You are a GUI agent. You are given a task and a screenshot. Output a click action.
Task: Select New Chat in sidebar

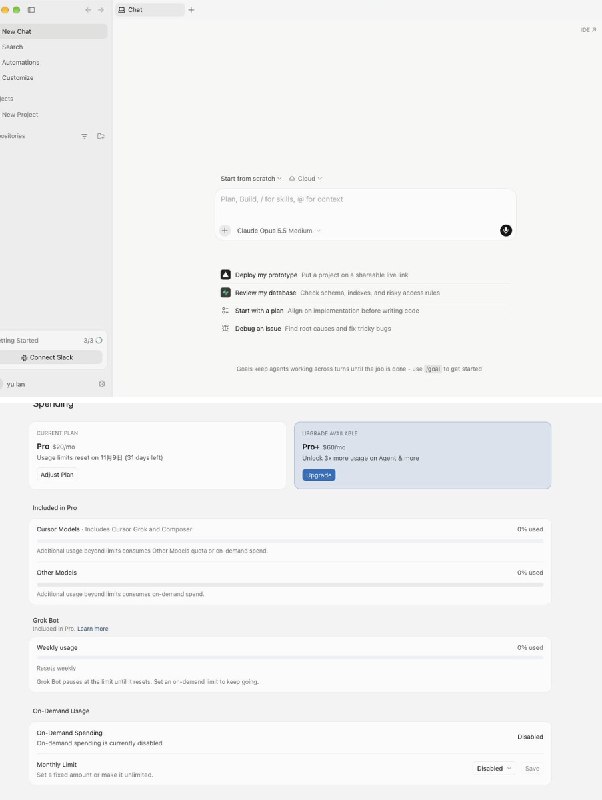[53, 31]
